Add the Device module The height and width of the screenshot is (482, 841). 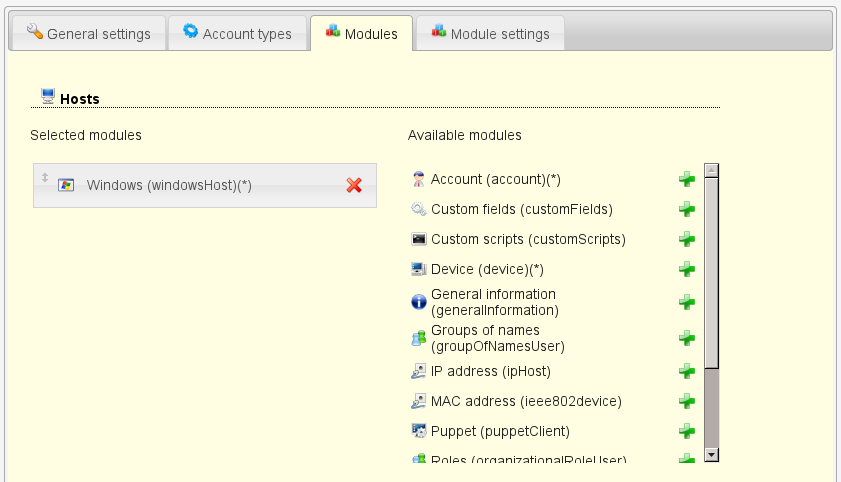687,269
